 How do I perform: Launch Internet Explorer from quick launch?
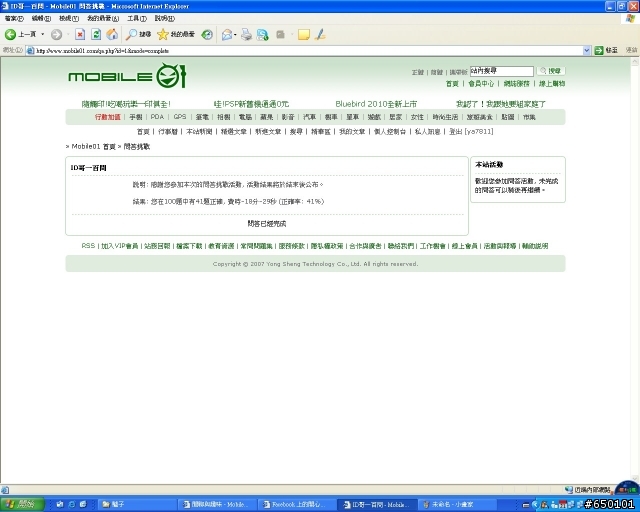pyautogui.click(x=72, y=505)
